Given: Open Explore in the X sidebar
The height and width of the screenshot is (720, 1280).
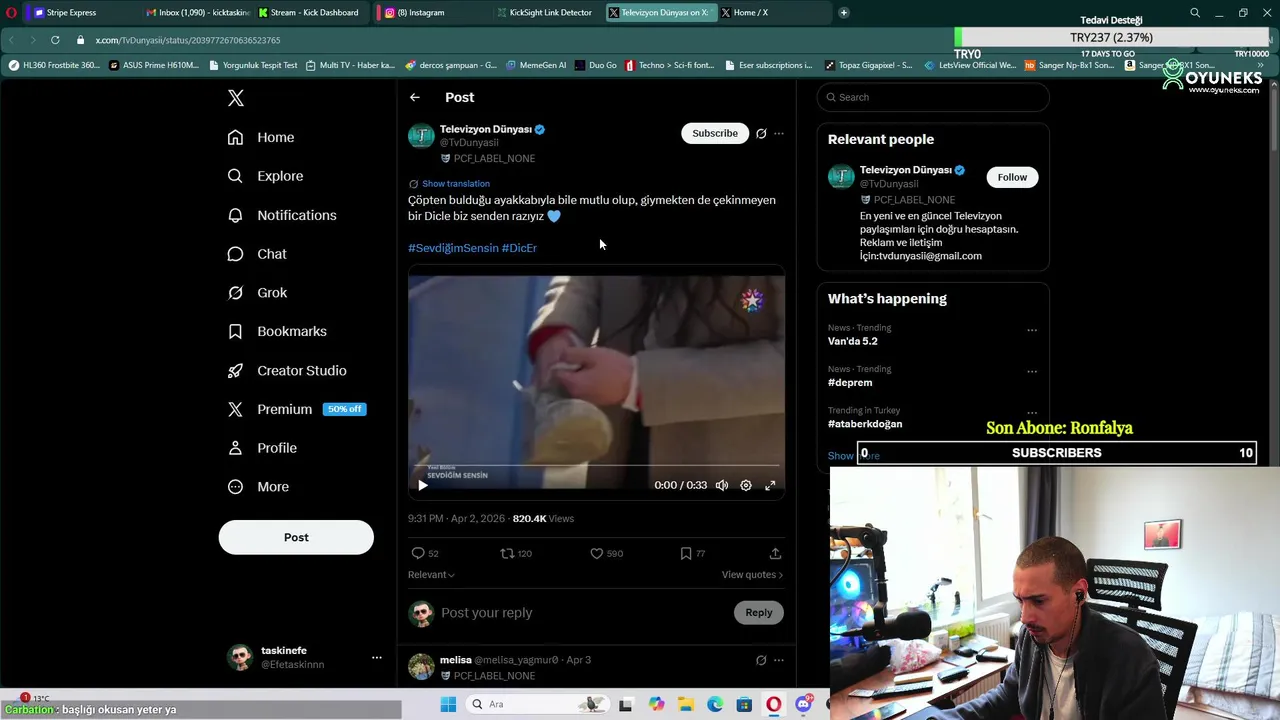Looking at the screenshot, I should [265, 176].
